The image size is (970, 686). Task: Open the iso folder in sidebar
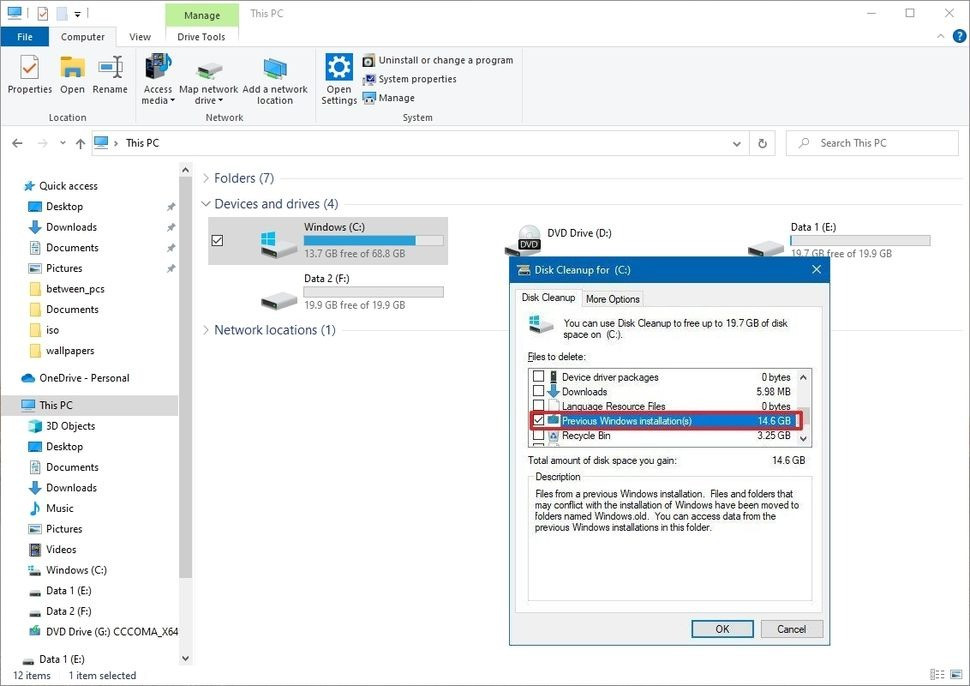pyautogui.click(x=45, y=330)
